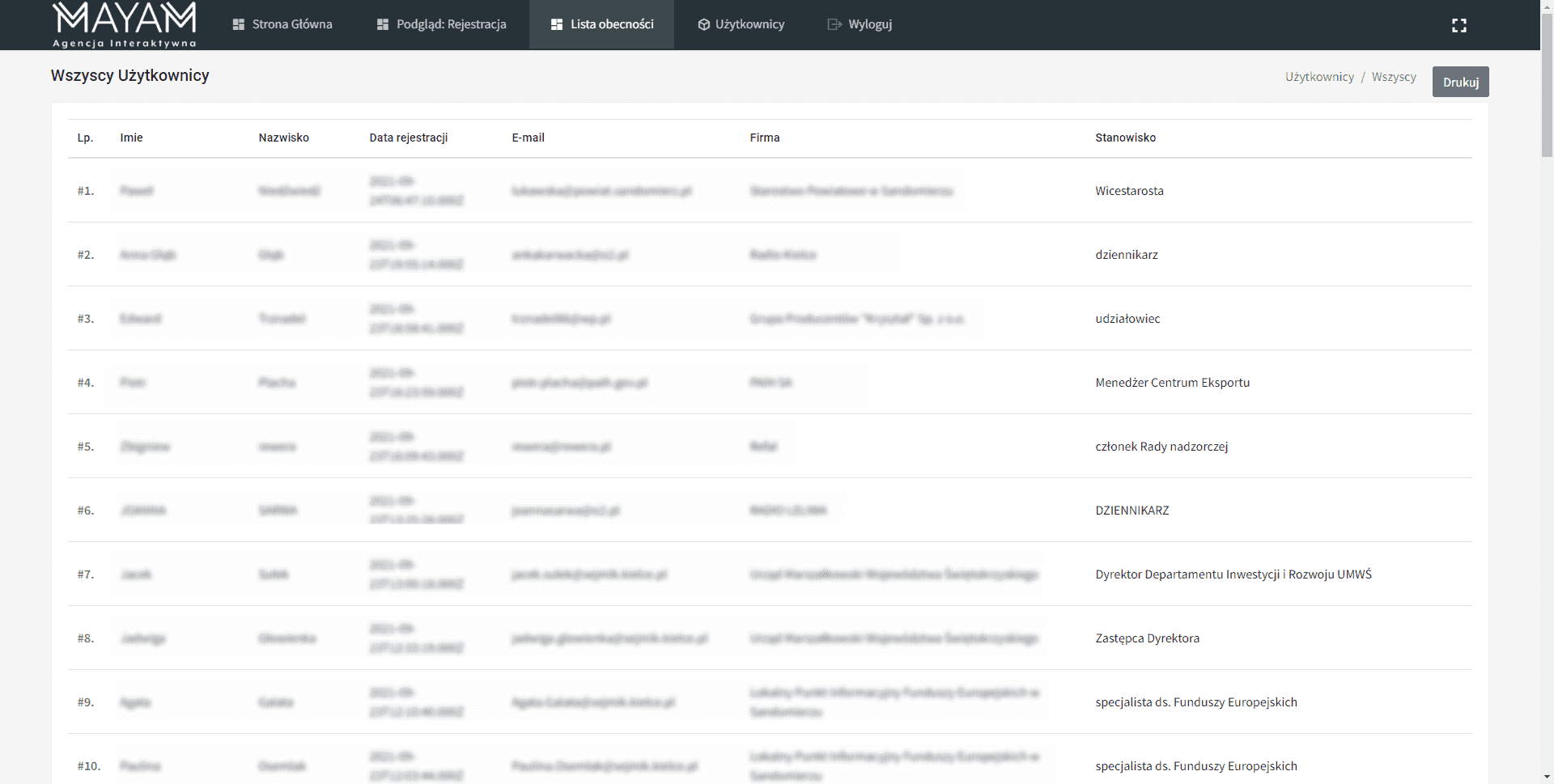Click the Strona Główna grid icon
The image size is (1554, 784).
(239, 25)
